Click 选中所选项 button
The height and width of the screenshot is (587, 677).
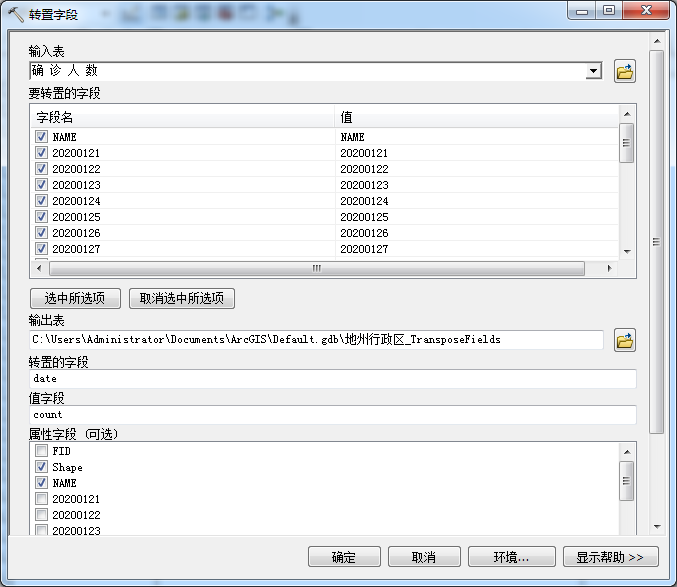point(75,298)
